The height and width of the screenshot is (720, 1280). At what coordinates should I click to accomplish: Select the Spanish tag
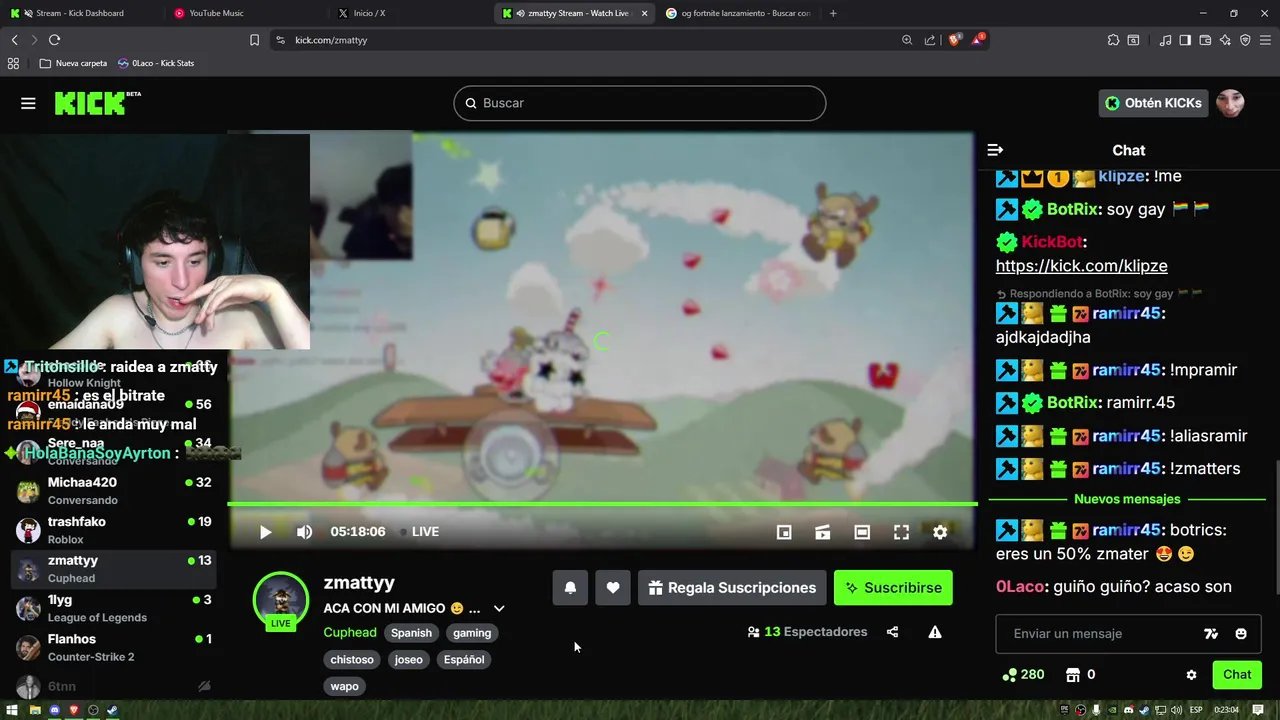point(411,633)
